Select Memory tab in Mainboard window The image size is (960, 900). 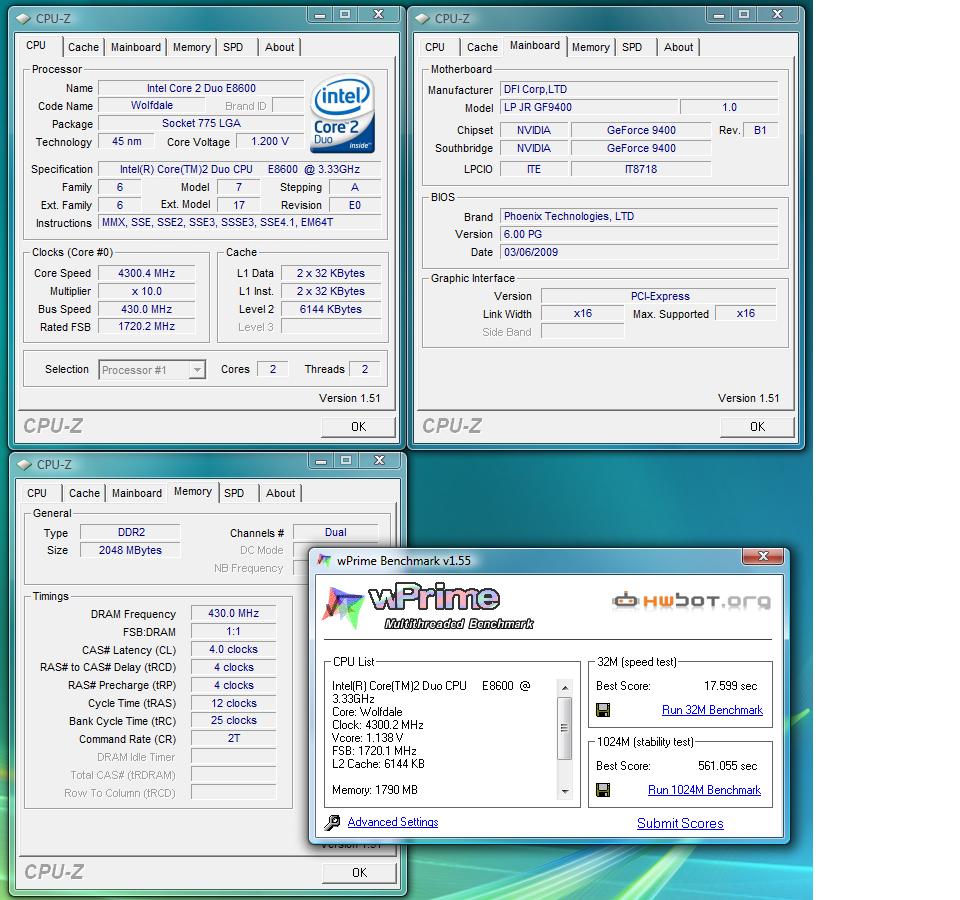click(x=591, y=47)
